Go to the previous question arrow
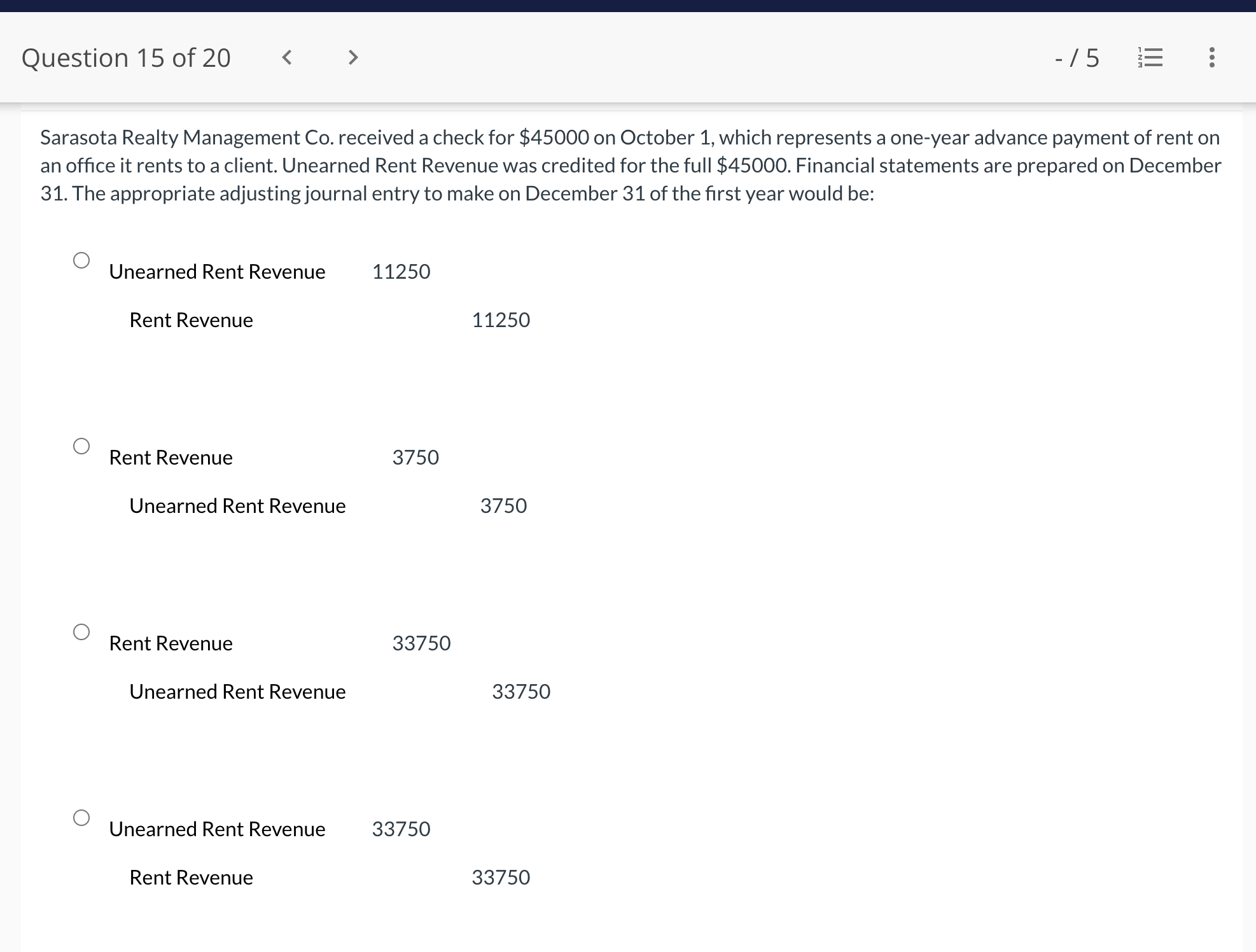The image size is (1256, 952). pos(287,58)
